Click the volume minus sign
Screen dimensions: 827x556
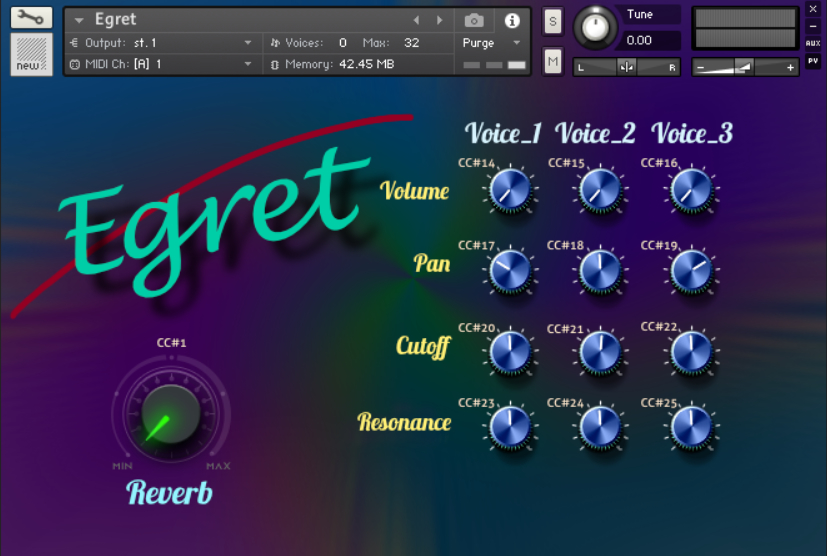[x=700, y=68]
